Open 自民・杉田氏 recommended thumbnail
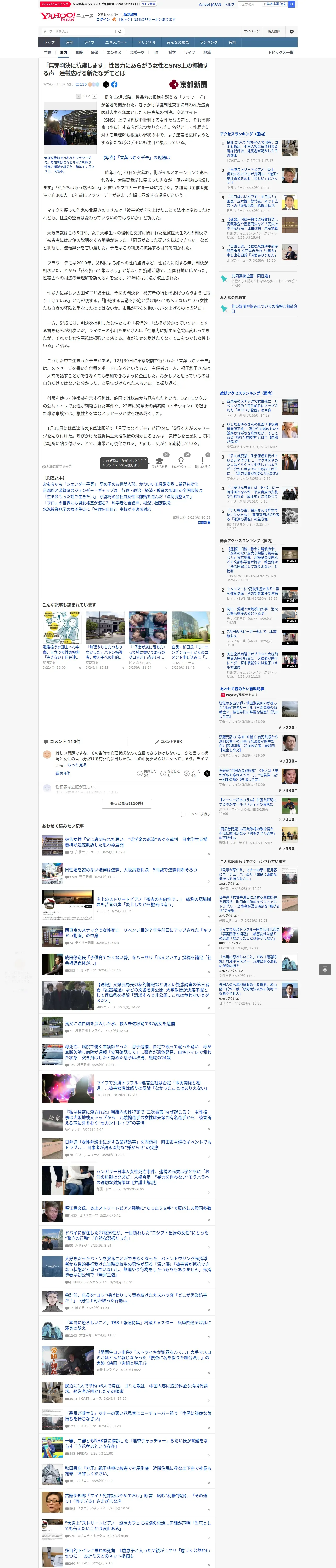The image size is (336, 1568). [x=191, y=627]
